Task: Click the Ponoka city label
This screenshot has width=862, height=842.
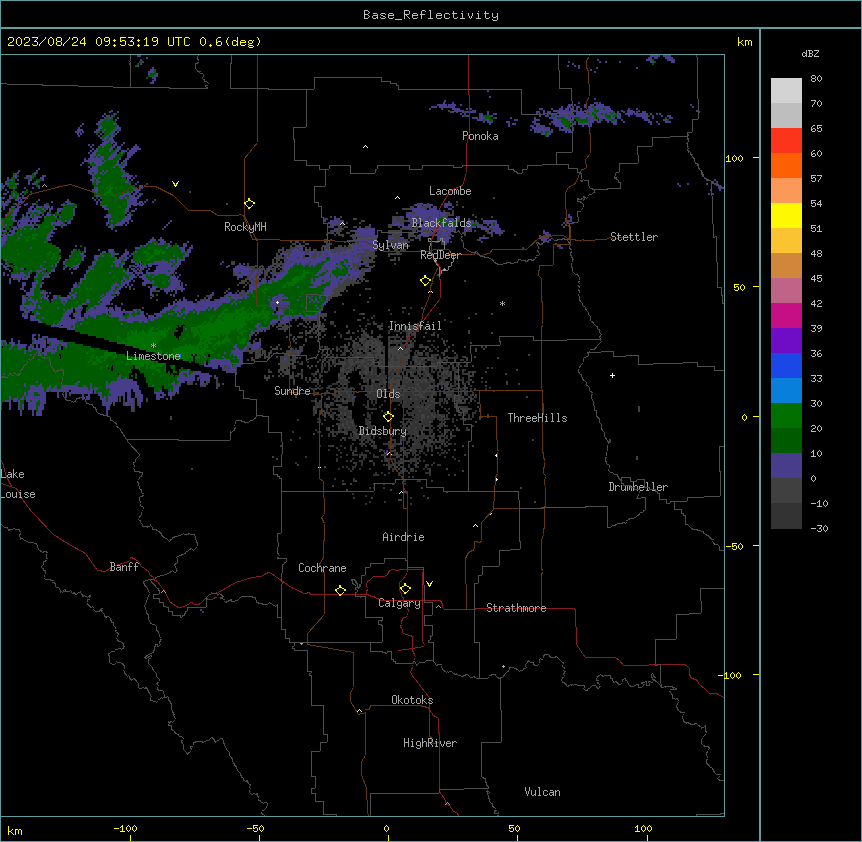Action: [x=480, y=136]
